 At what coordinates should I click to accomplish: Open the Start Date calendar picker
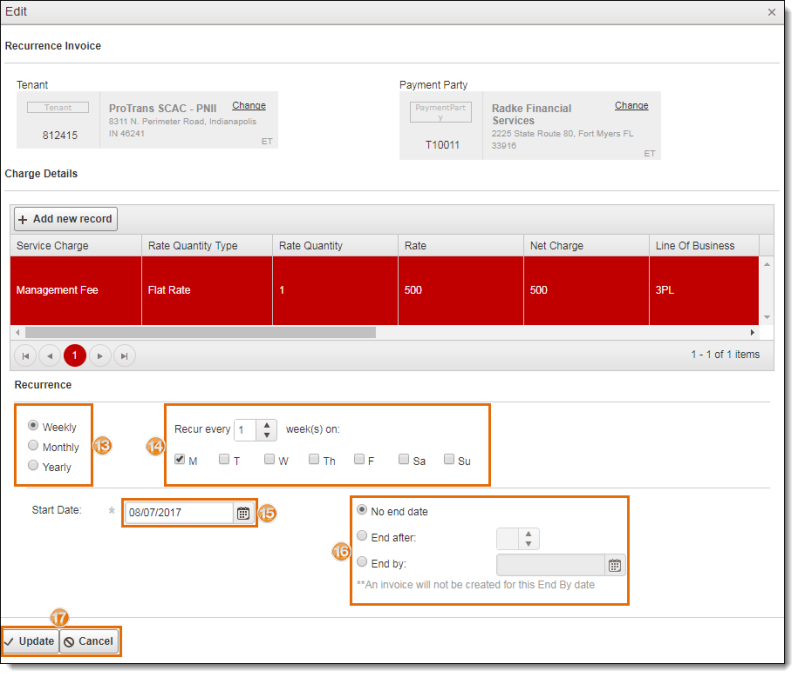point(243,513)
